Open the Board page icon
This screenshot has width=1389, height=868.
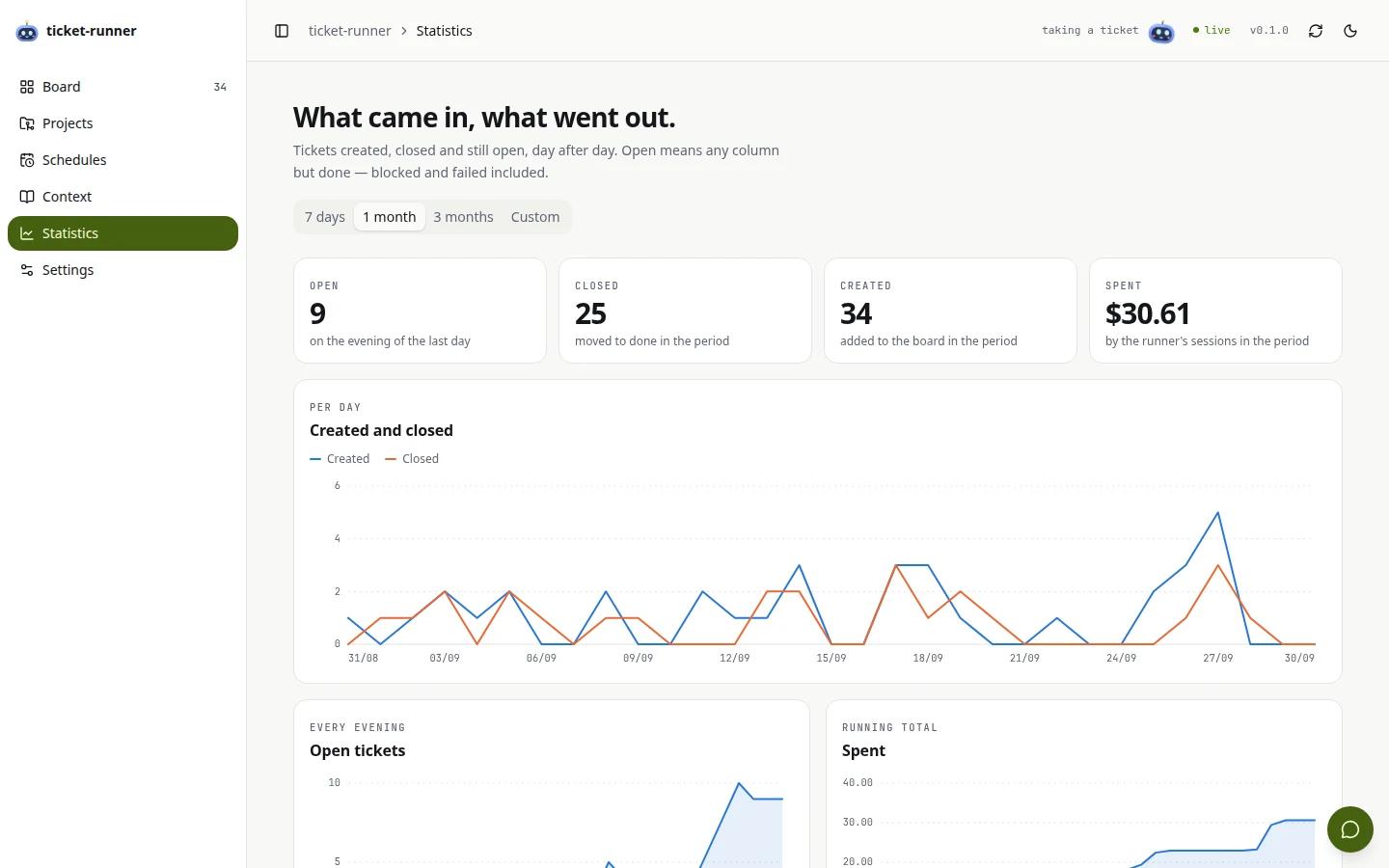[x=27, y=87]
